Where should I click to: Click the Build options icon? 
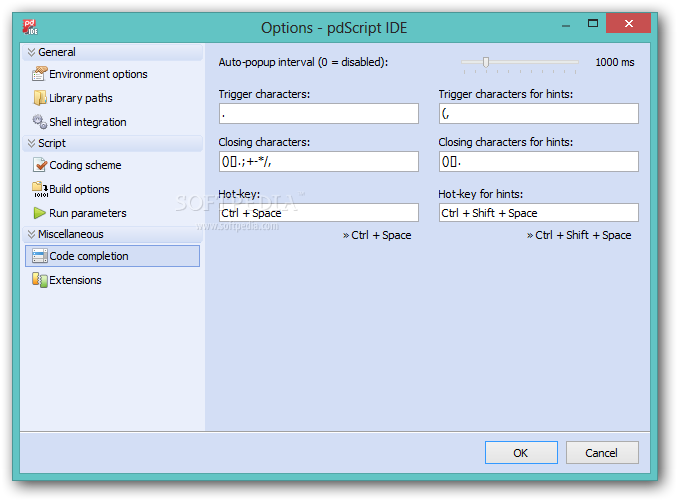point(40,189)
